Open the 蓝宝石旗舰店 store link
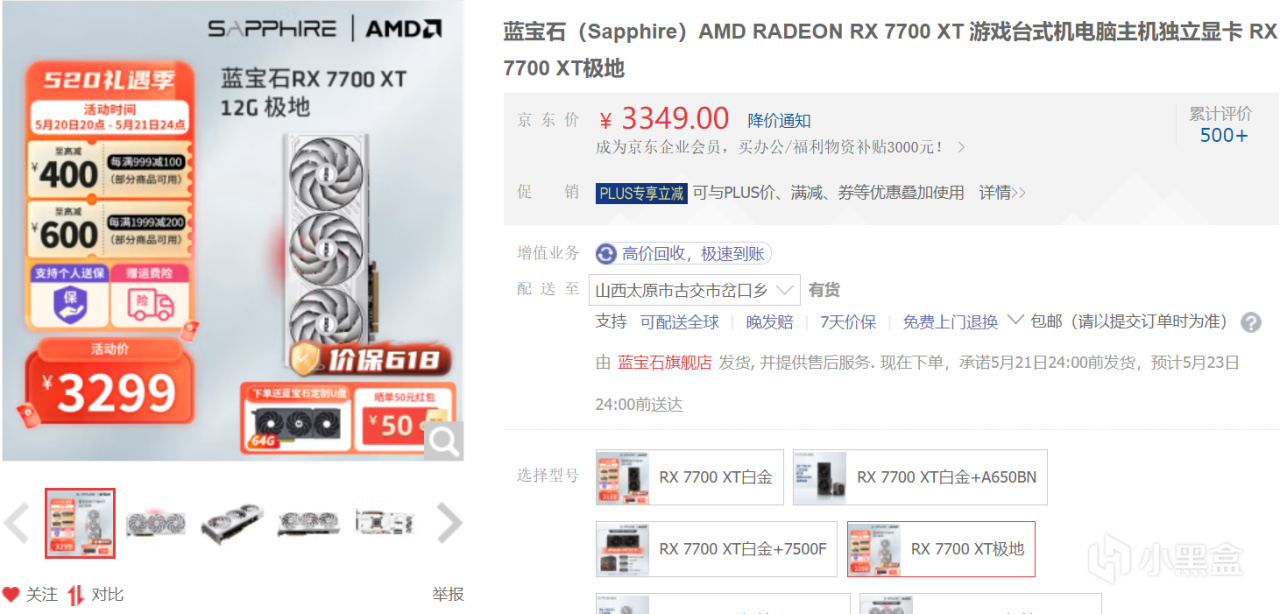This screenshot has height=614, width=1280. (665, 362)
